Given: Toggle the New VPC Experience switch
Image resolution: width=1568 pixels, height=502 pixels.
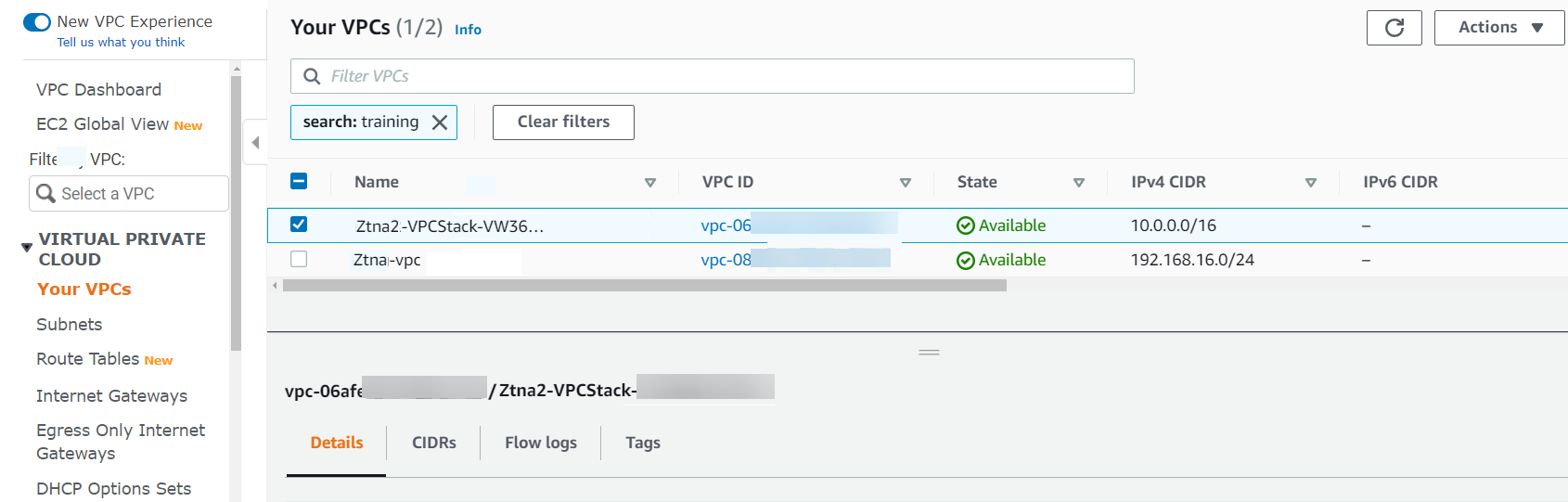Looking at the screenshot, I should (37, 21).
